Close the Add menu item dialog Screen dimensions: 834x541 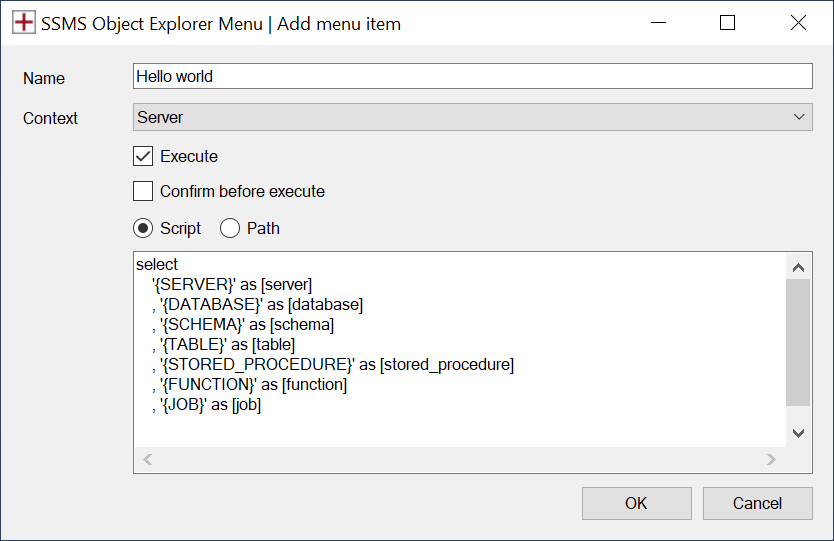pos(798,23)
